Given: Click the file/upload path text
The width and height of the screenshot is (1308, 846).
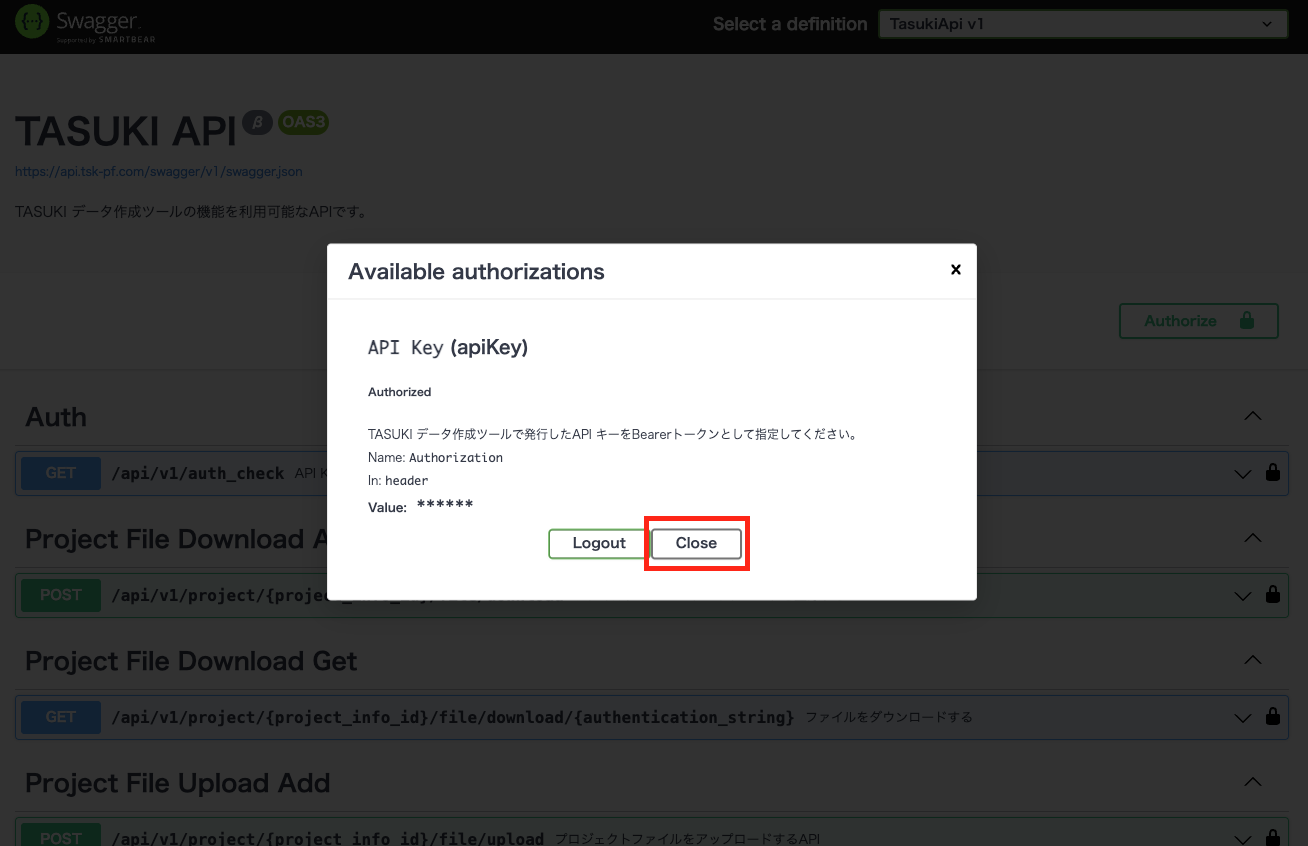Looking at the screenshot, I should [x=328, y=838].
